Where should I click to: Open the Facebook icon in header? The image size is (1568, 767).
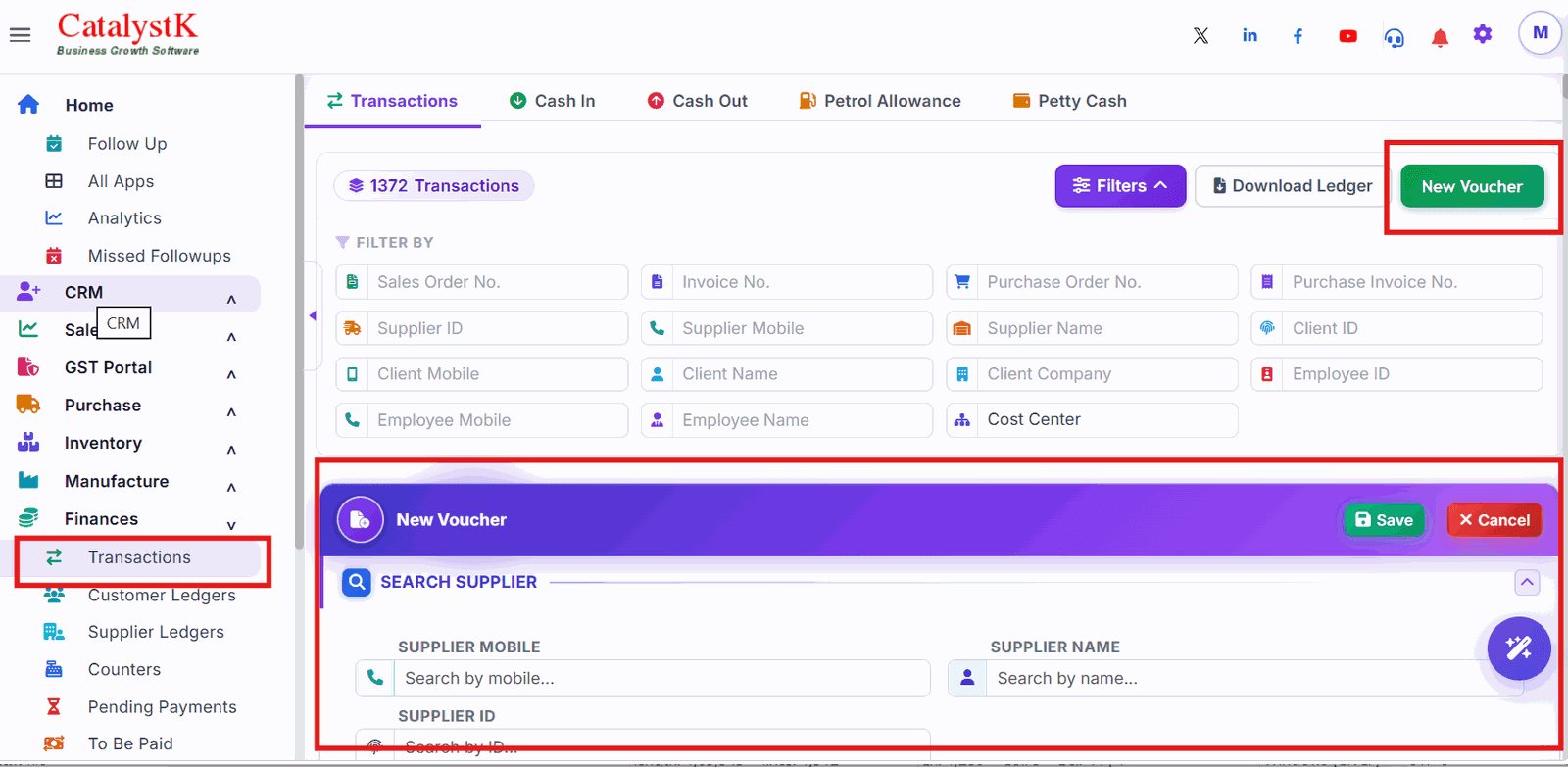(x=1298, y=36)
